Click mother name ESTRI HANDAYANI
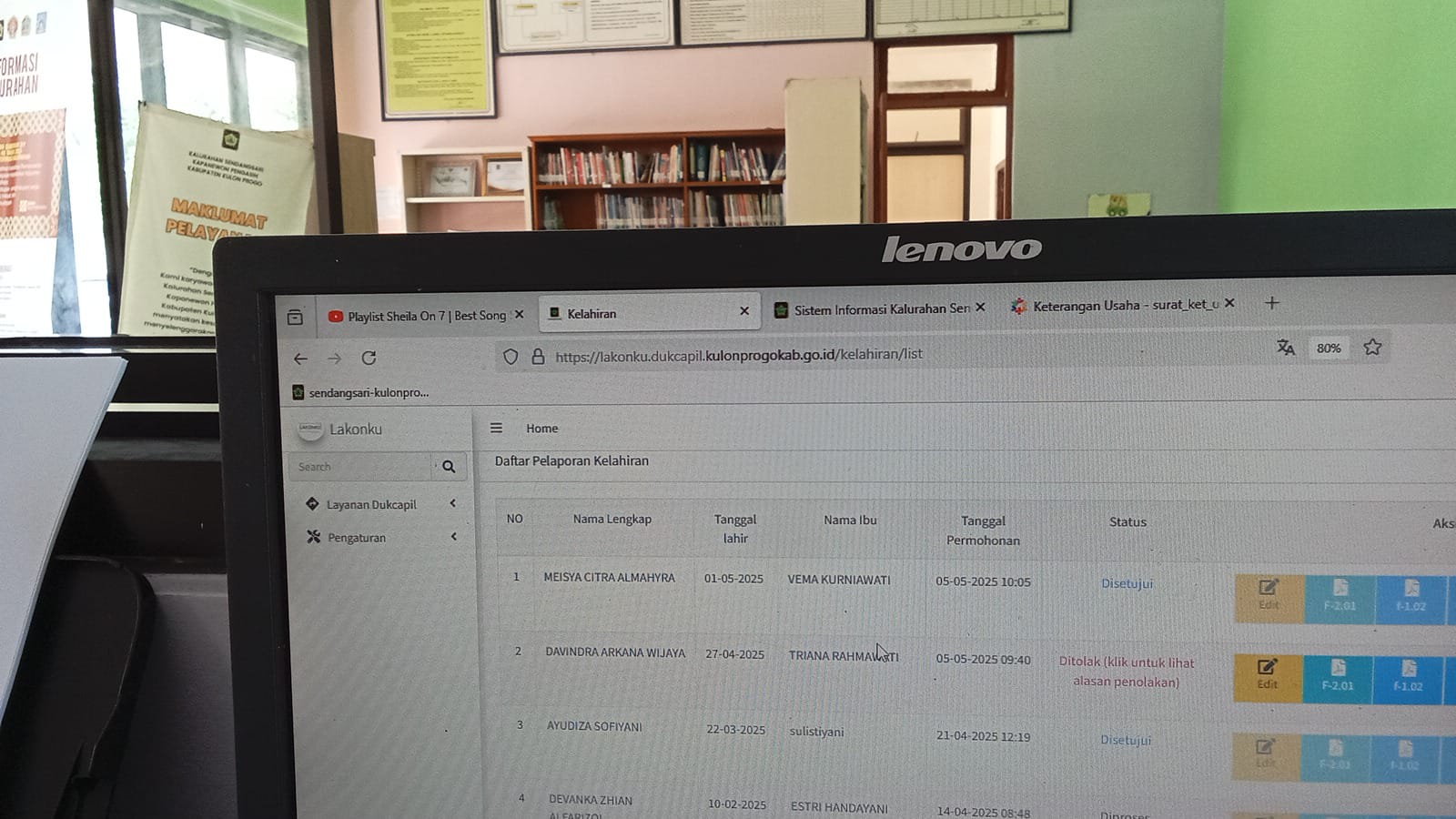1456x819 pixels. click(839, 807)
